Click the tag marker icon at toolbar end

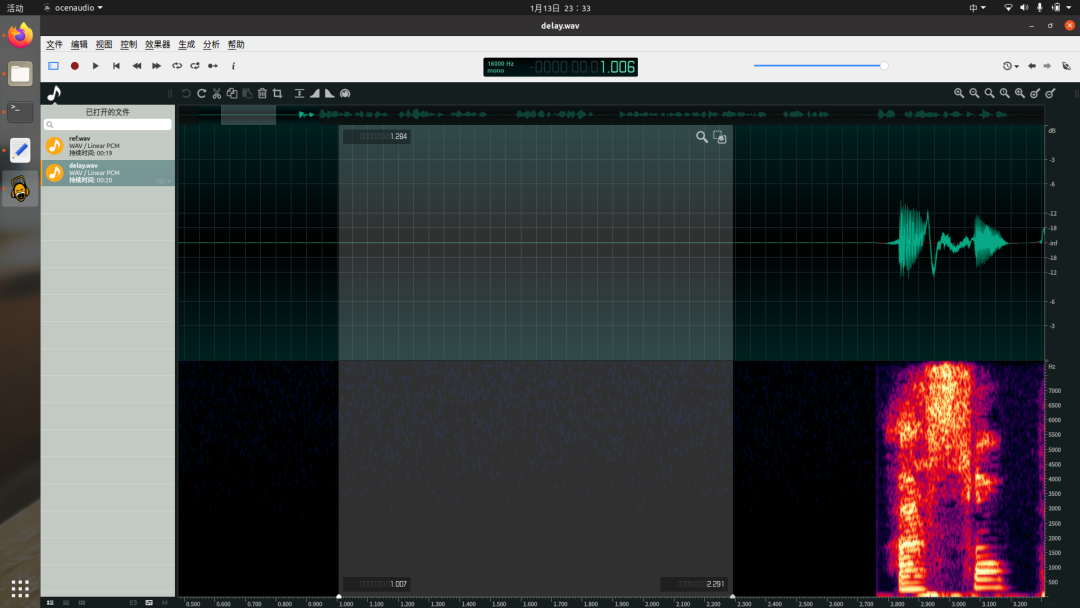tap(1066, 66)
